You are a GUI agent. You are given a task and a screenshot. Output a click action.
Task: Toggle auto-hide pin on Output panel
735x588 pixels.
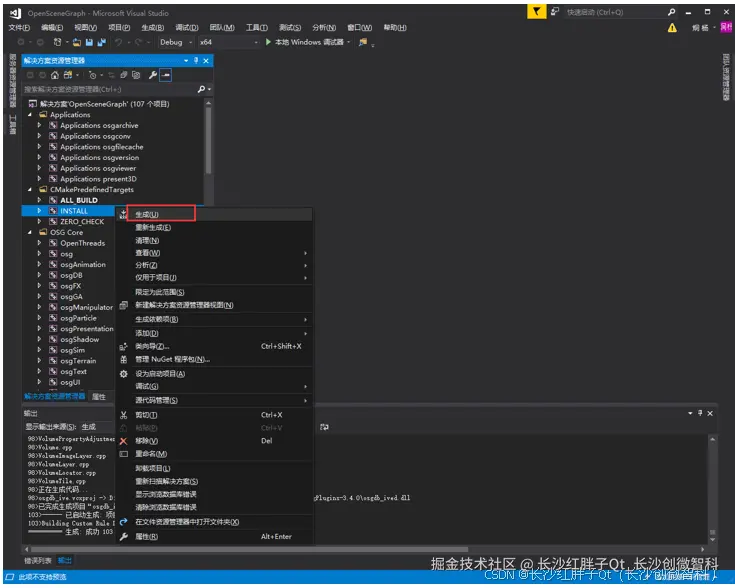pos(700,413)
